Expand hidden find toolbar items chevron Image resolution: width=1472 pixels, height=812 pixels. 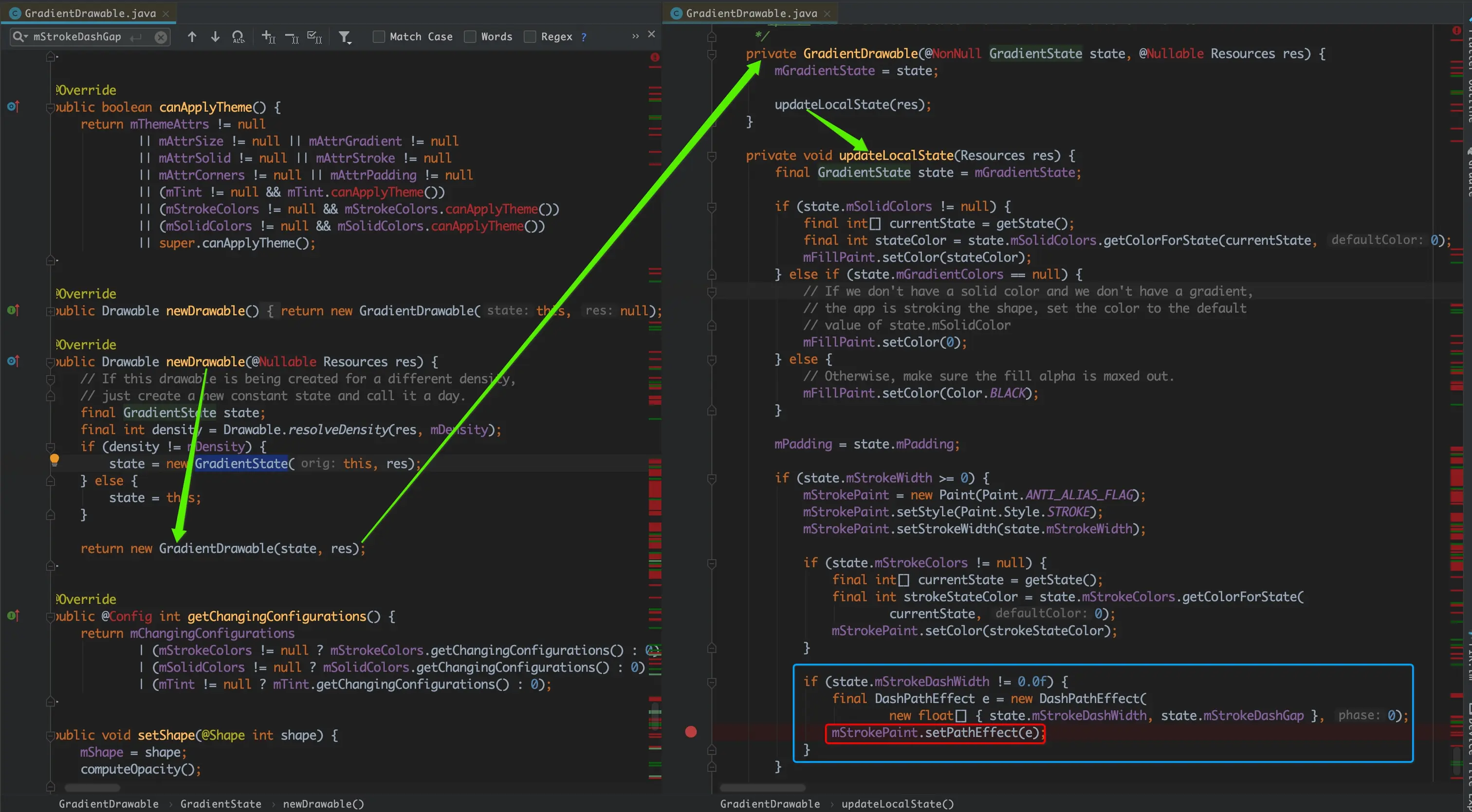coord(635,36)
